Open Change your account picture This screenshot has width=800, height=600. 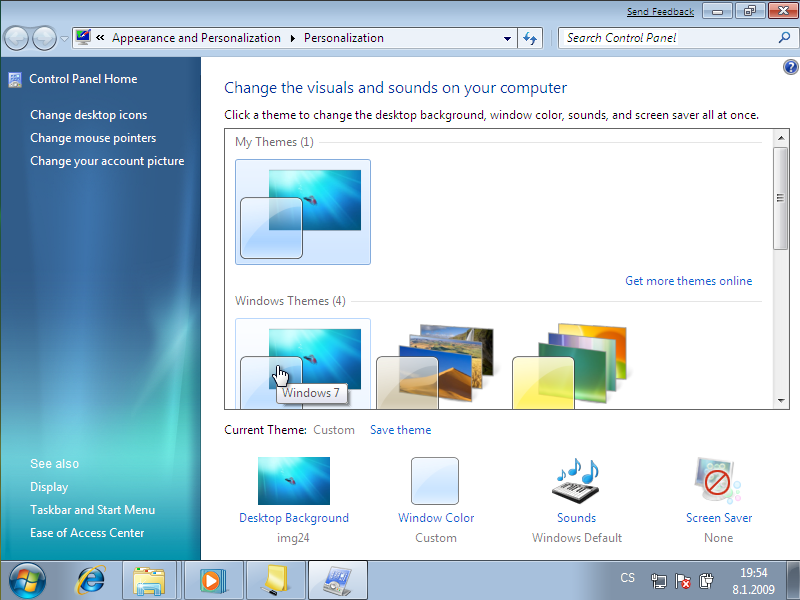pyautogui.click(x=107, y=161)
